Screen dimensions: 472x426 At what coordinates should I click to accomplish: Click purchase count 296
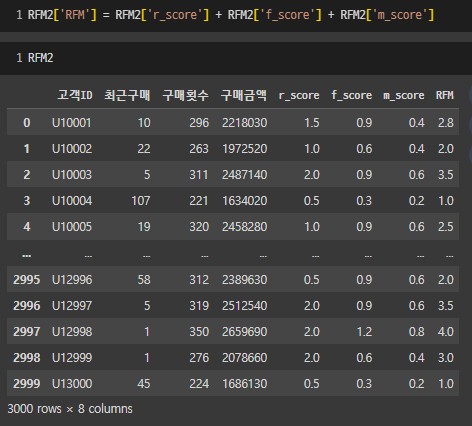[199, 123]
